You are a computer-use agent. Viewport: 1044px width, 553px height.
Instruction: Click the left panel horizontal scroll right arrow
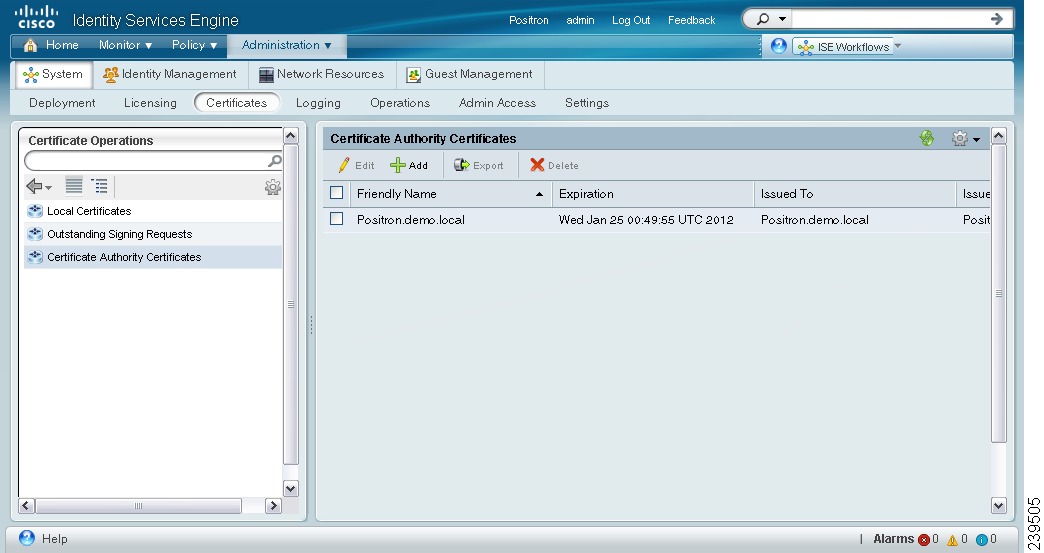point(273,506)
